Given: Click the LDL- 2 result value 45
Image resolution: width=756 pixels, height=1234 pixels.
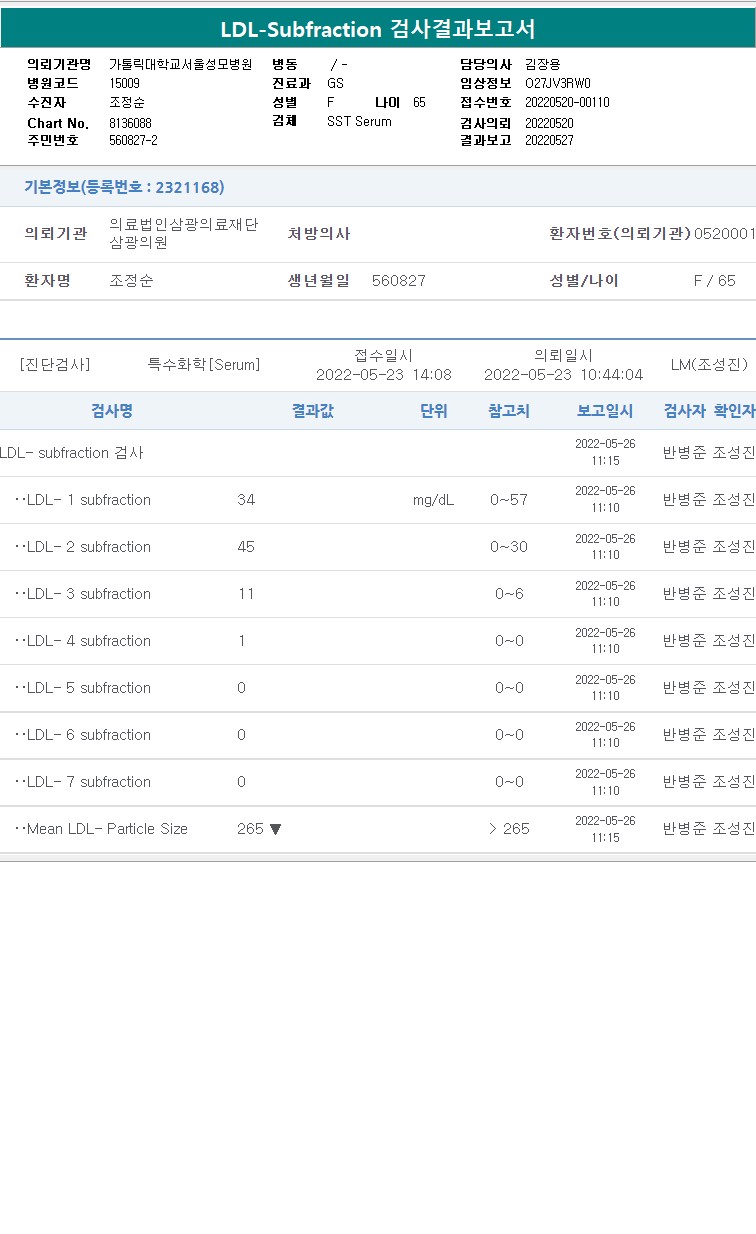Looking at the screenshot, I should [x=246, y=547].
